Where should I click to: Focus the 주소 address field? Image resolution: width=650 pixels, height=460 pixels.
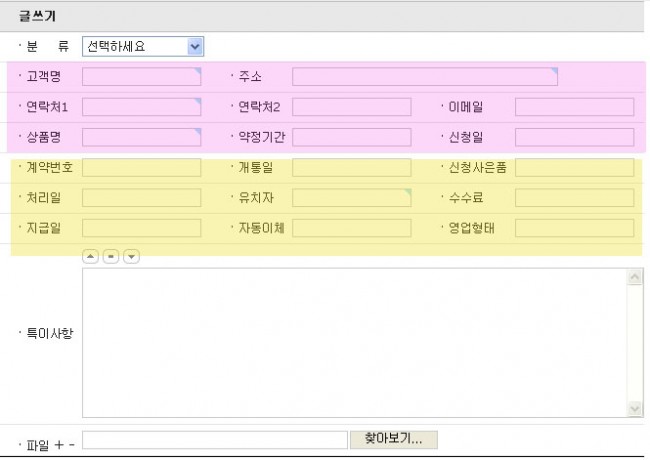click(x=424, y=77)
